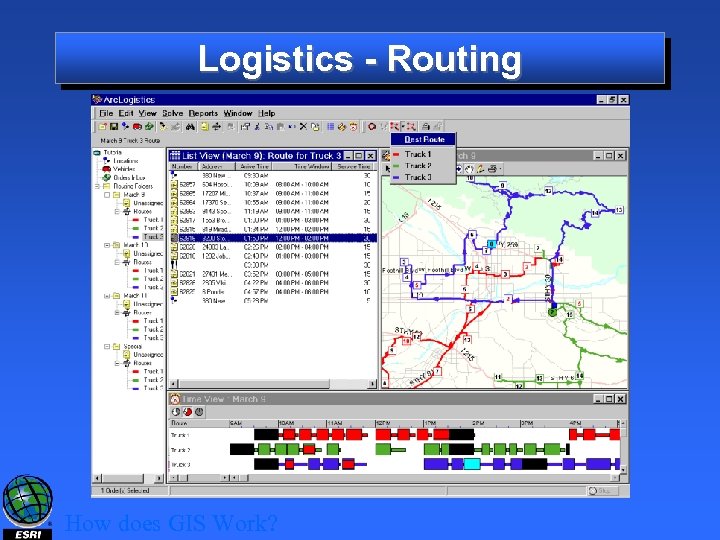Screen dimensions: 720x540
Task: Click the Time View vertical scrollbar down arrow
Action: pyautogui.click(x=623, y=469)
